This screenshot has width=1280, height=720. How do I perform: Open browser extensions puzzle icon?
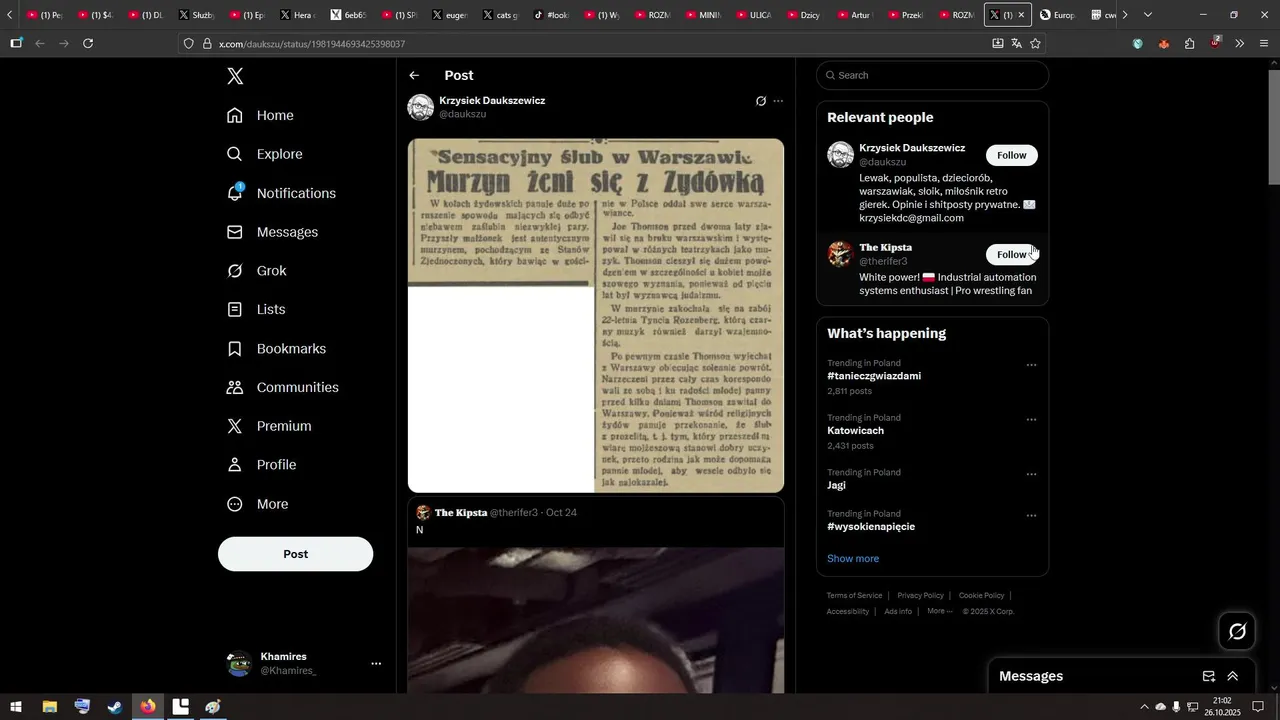point(1189,44)
